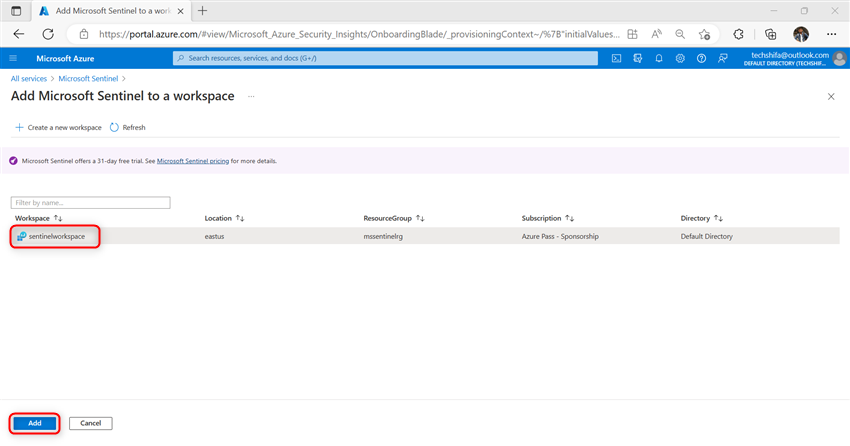This screenshot has height=446, width=850.
Task: Go to the All services breadcrumb
Action: point(29,79)
